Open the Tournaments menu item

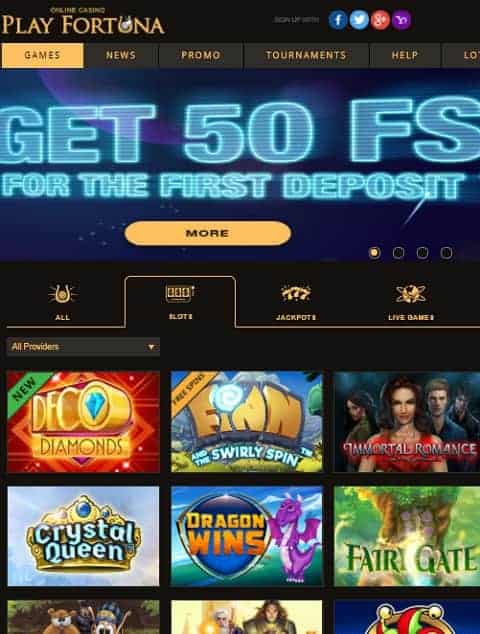point(306,55)
